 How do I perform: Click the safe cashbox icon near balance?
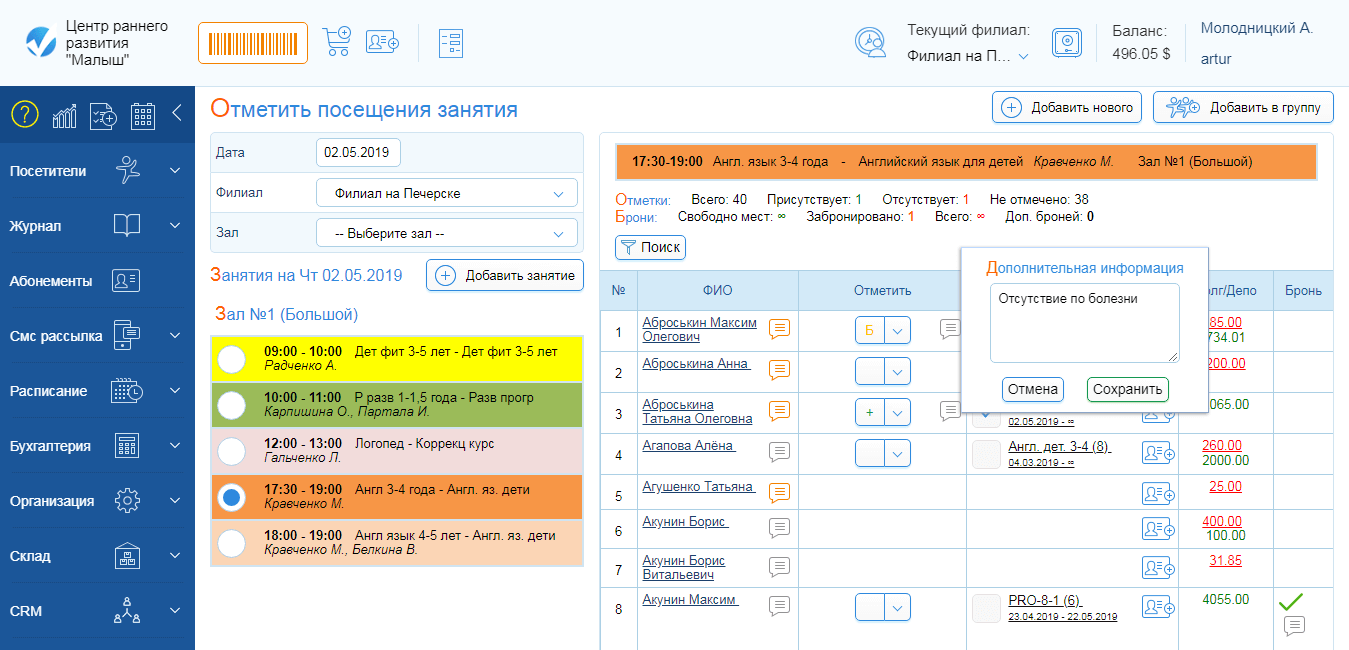(1067, 43)
